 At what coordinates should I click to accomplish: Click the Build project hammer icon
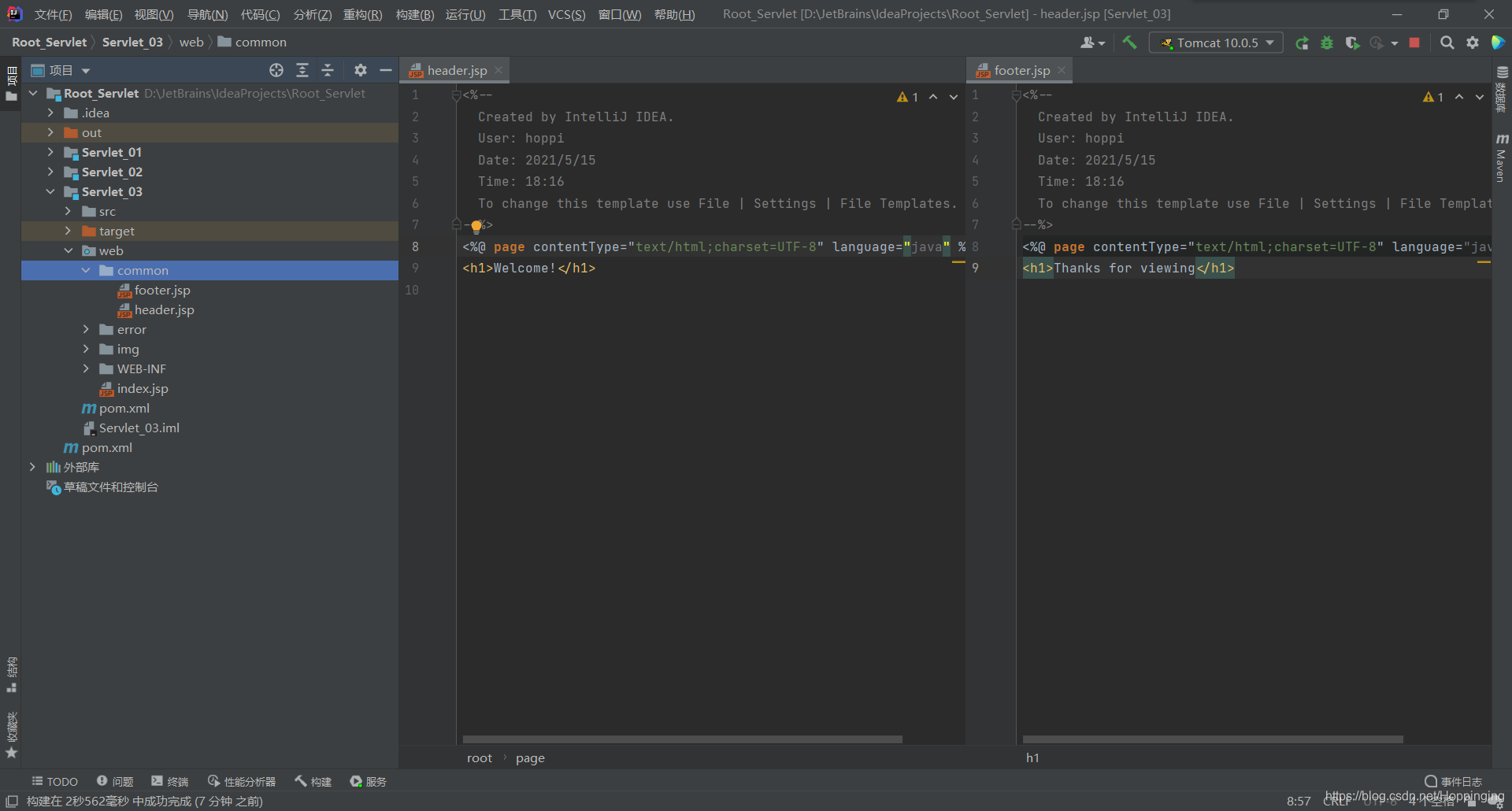coord(1129,43)
